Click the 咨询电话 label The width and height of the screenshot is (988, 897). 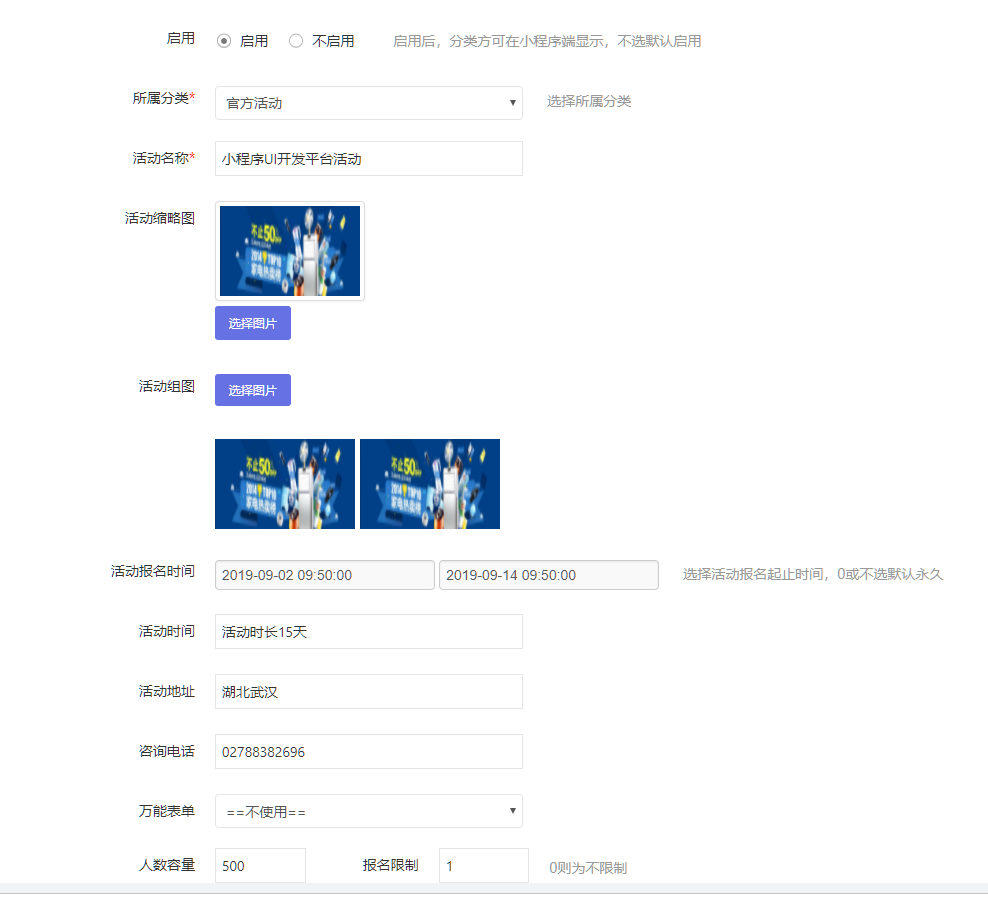click(x=166, y=751)
